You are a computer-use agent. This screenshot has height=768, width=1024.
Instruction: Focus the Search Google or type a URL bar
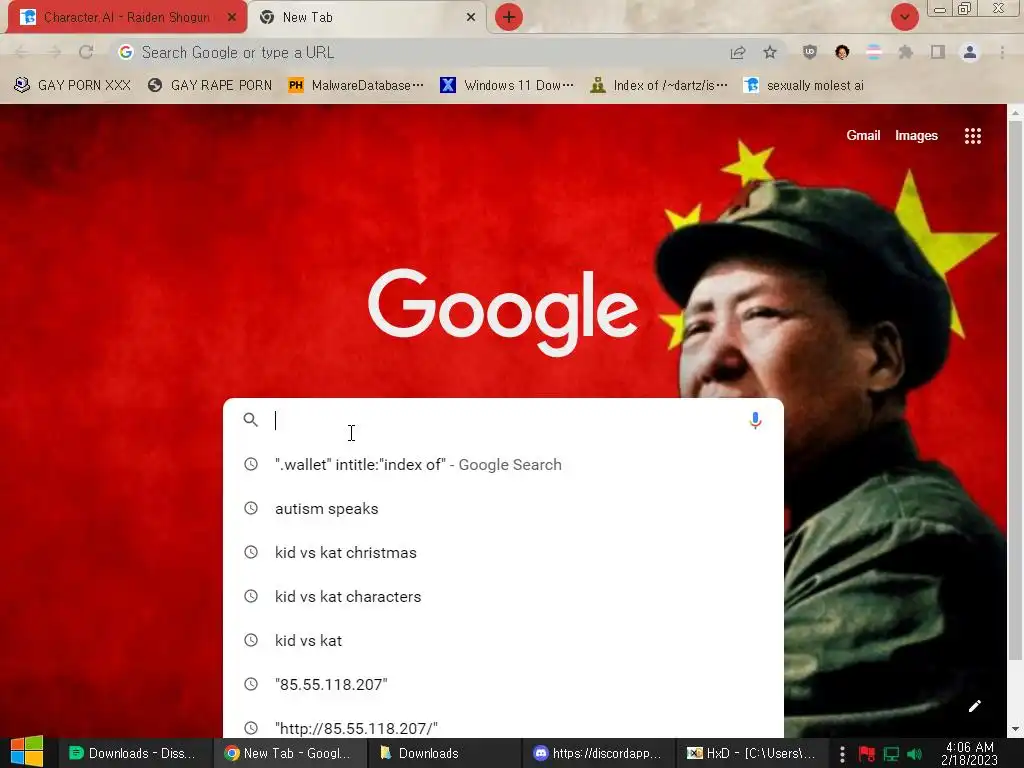418,52
